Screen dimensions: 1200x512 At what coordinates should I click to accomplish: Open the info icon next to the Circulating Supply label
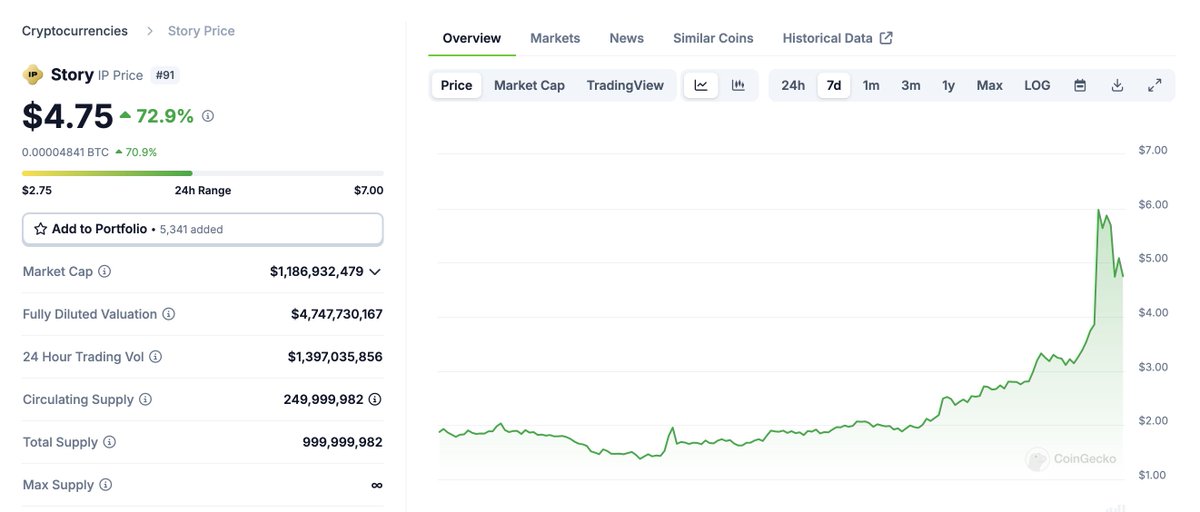(146, 399)
